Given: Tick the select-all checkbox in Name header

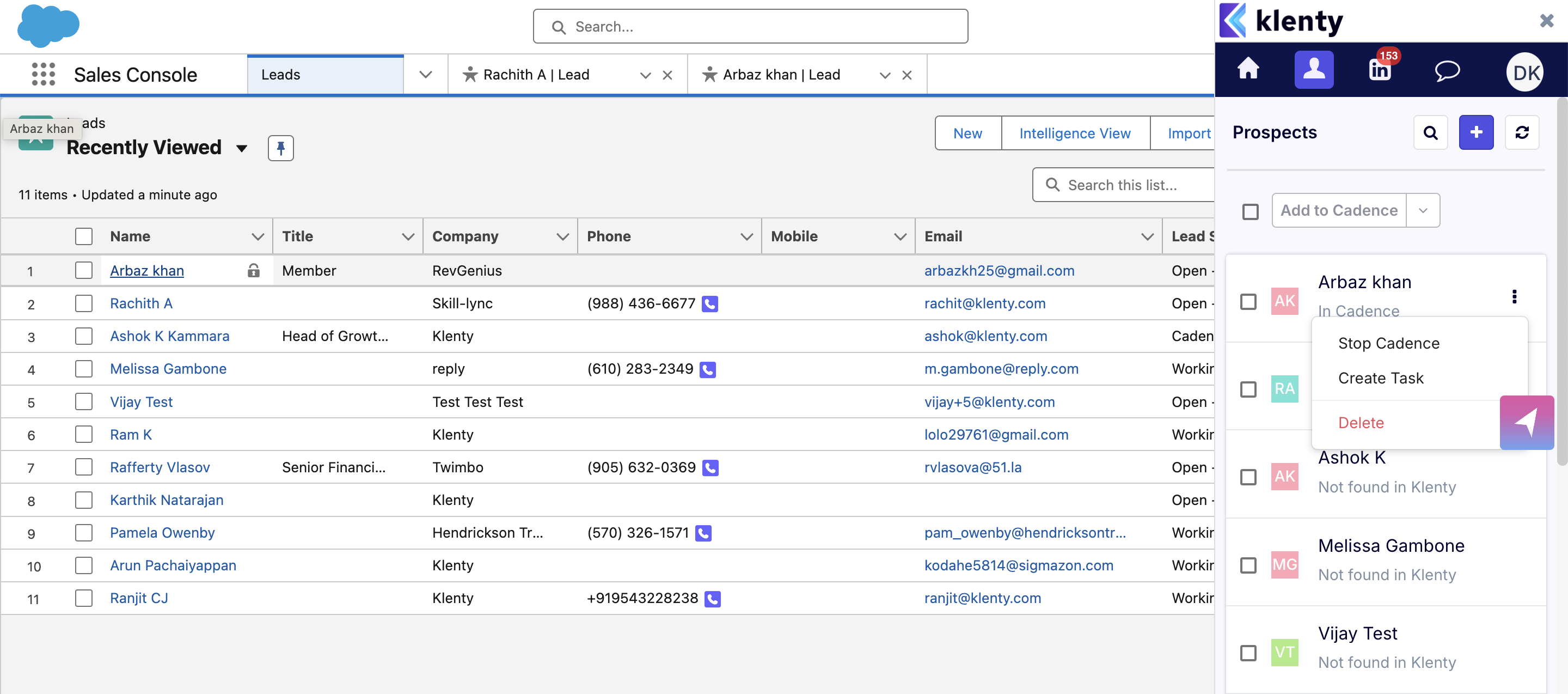Looking at the screenshot, I should click(x=84, y=236).
